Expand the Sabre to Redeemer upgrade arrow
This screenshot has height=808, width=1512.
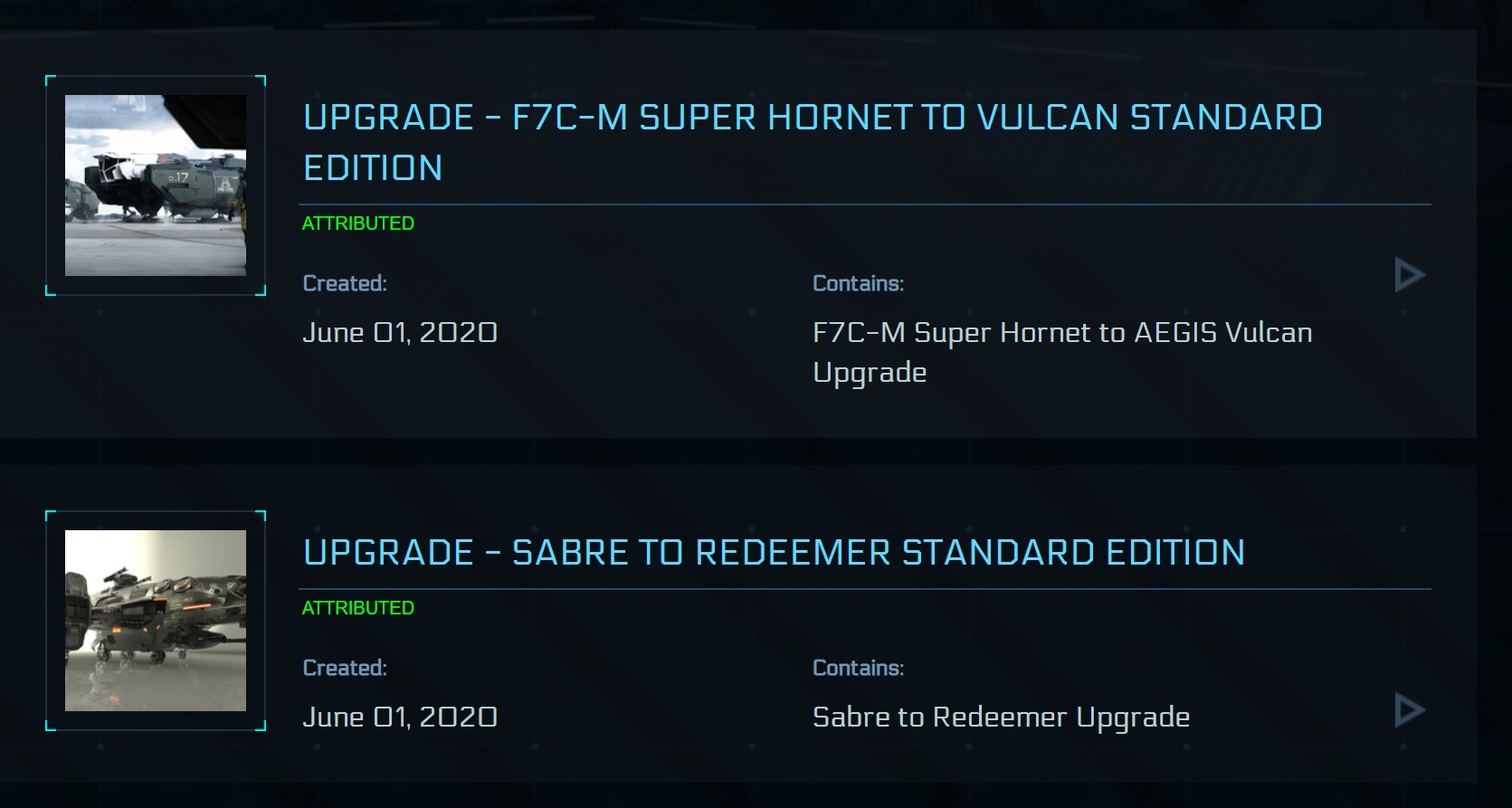click(x=1410, y=710)
